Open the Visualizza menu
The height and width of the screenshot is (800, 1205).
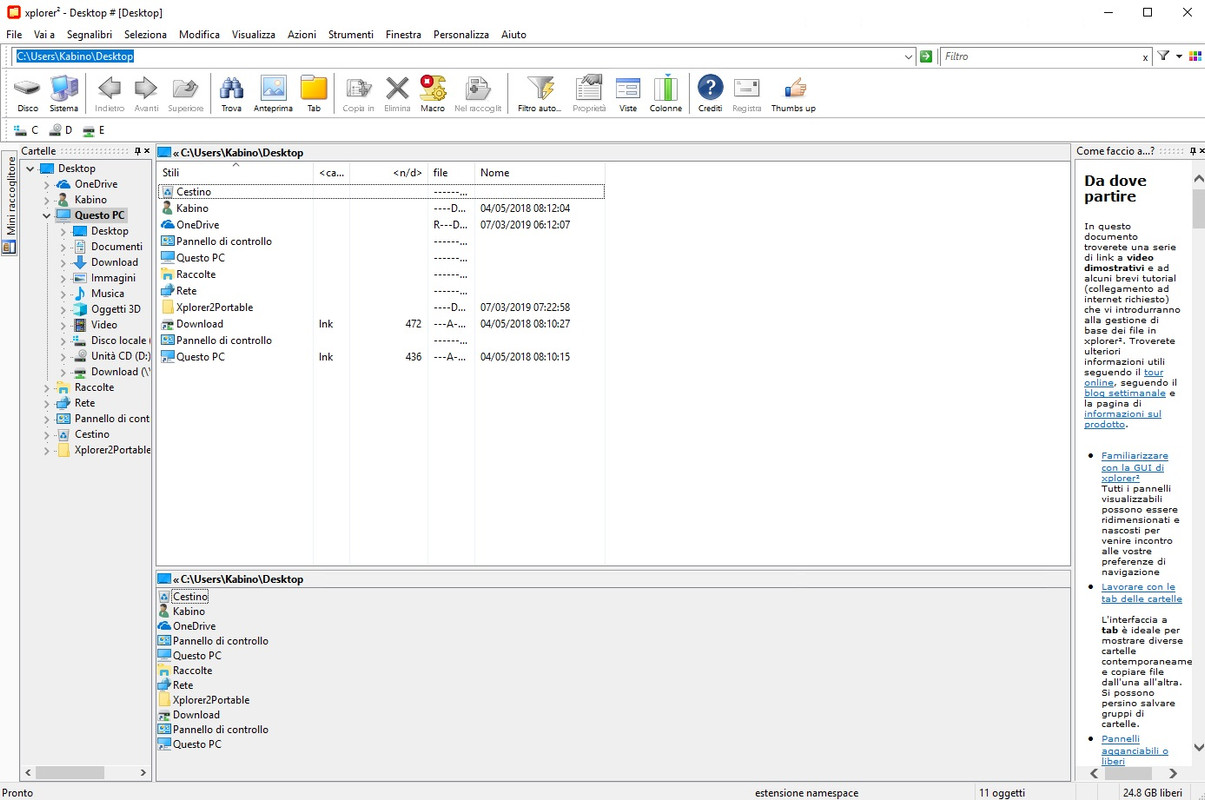253,34
